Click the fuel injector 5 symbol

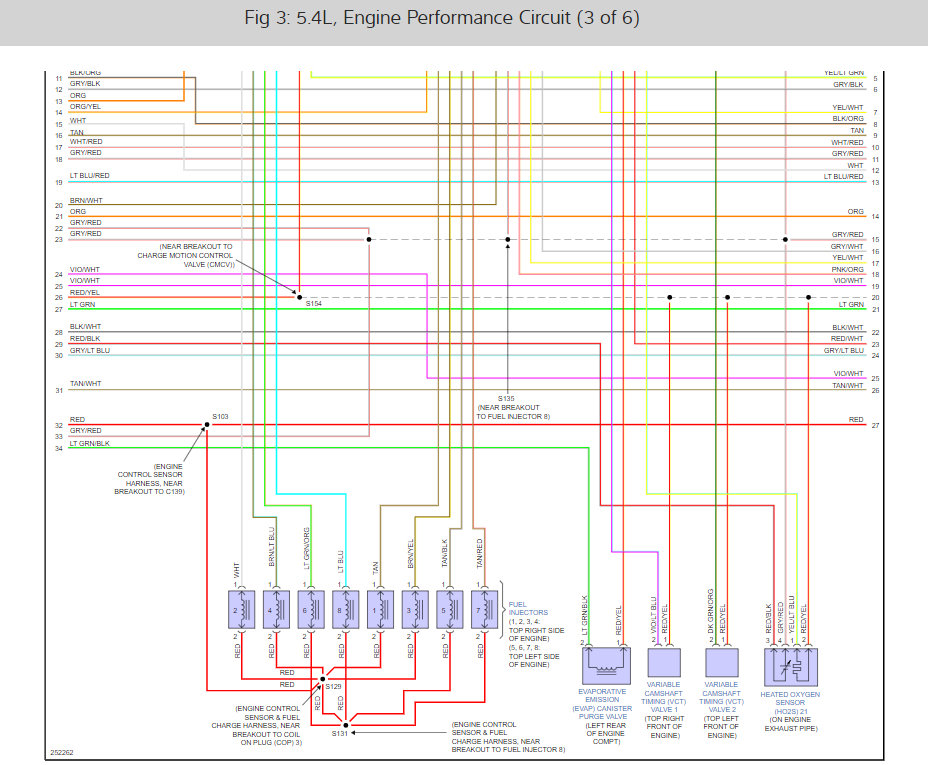click(450, 609)
